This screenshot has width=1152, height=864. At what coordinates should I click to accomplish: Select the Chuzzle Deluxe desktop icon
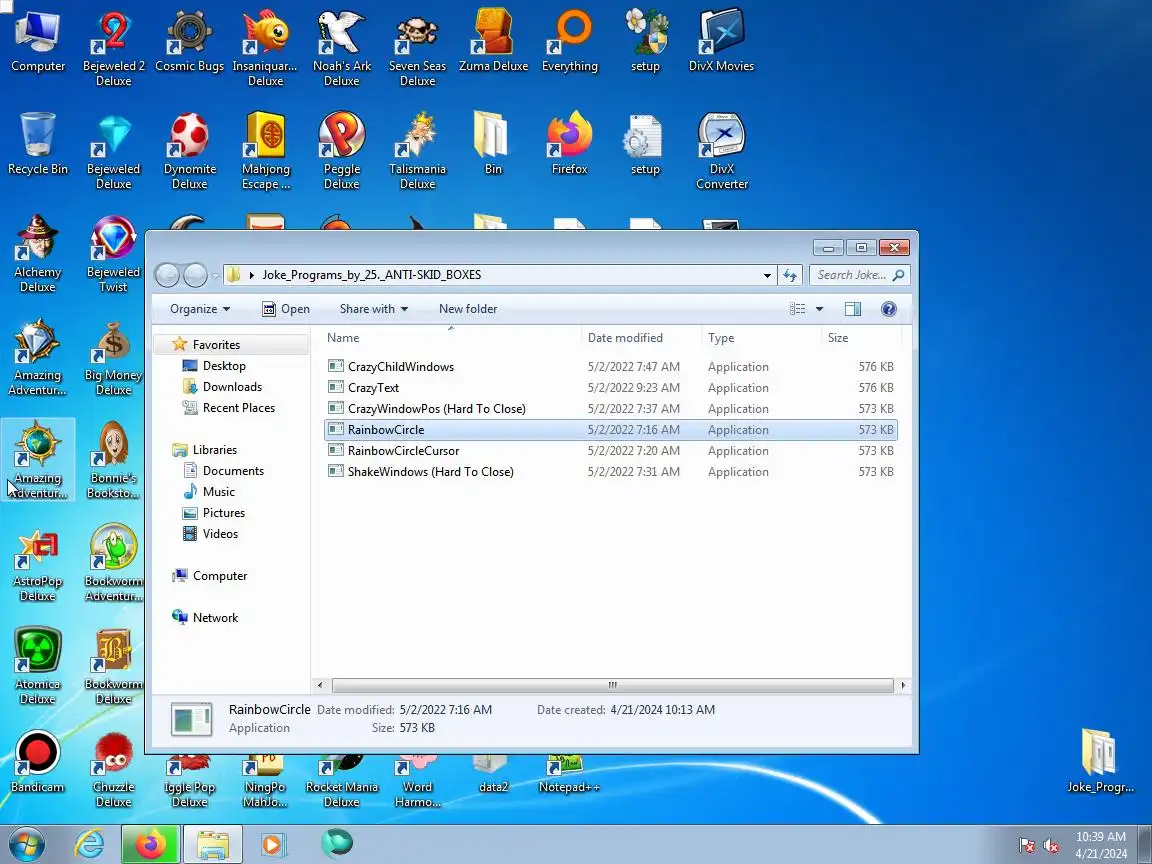tap(113, 769)
